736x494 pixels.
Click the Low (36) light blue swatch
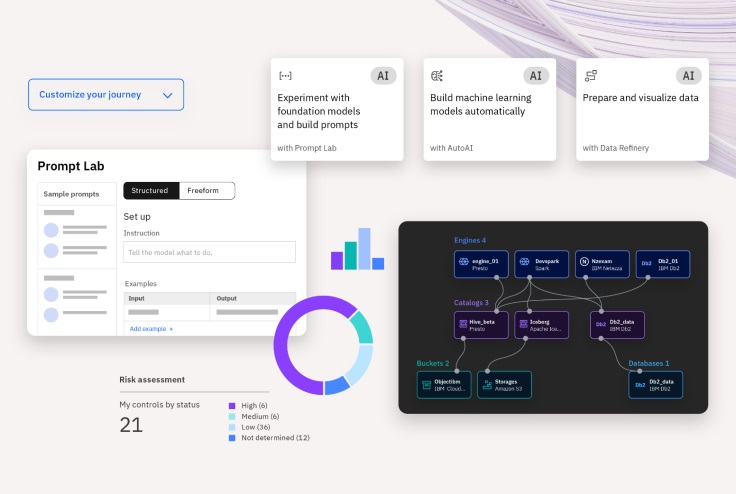click(x=232, y=427)
